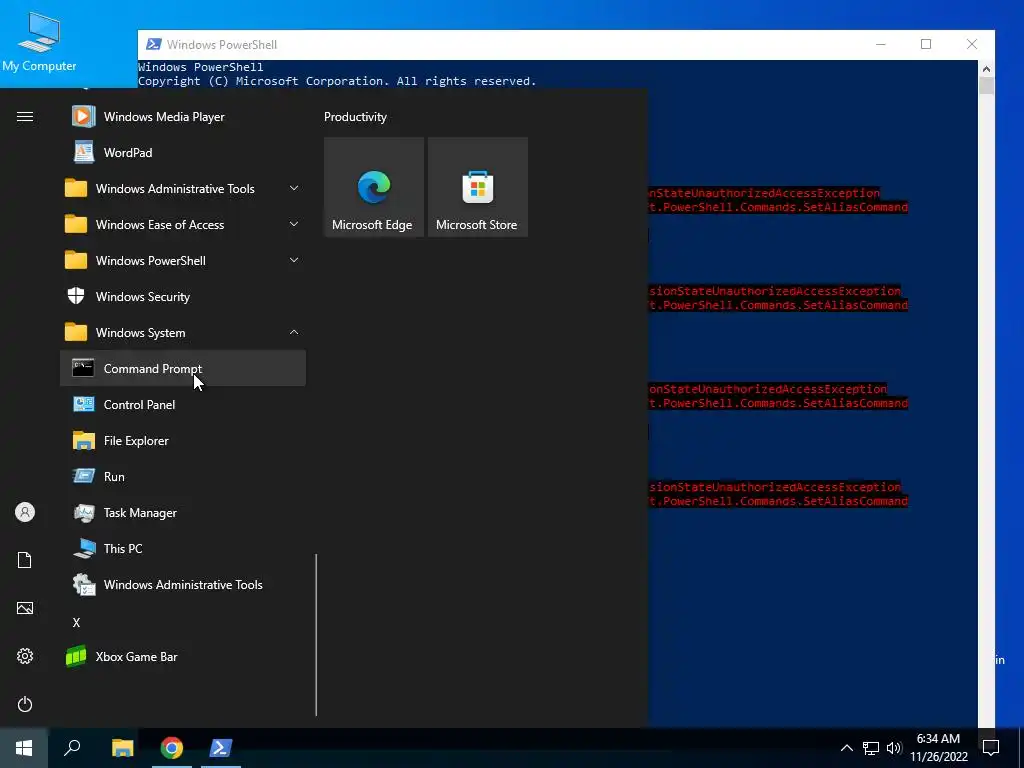
Task: Open Documents from the Start sidebar
Action: click(25, 560)
